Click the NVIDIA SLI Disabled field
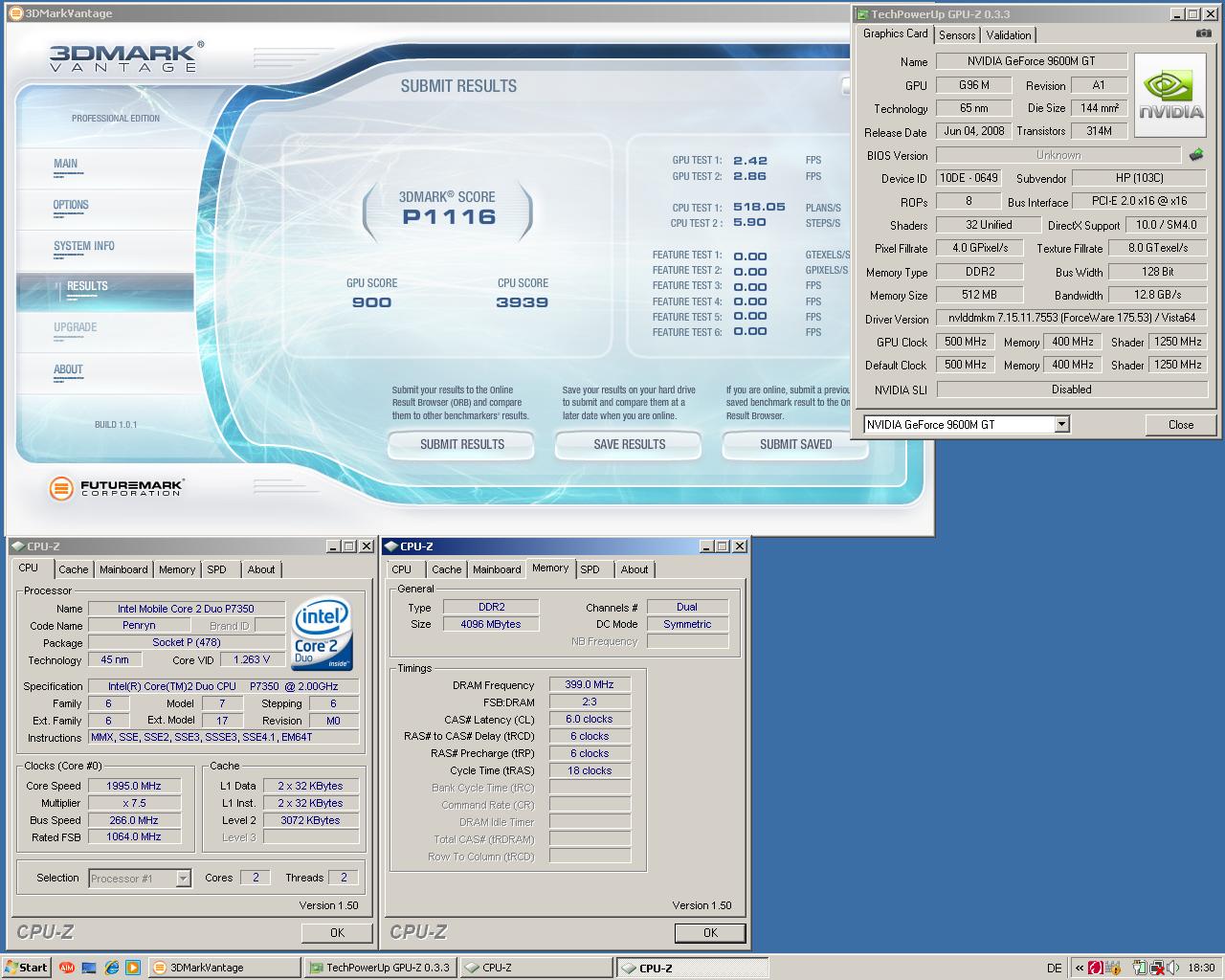1225x980 pixels. click(x=1072, y=390)
